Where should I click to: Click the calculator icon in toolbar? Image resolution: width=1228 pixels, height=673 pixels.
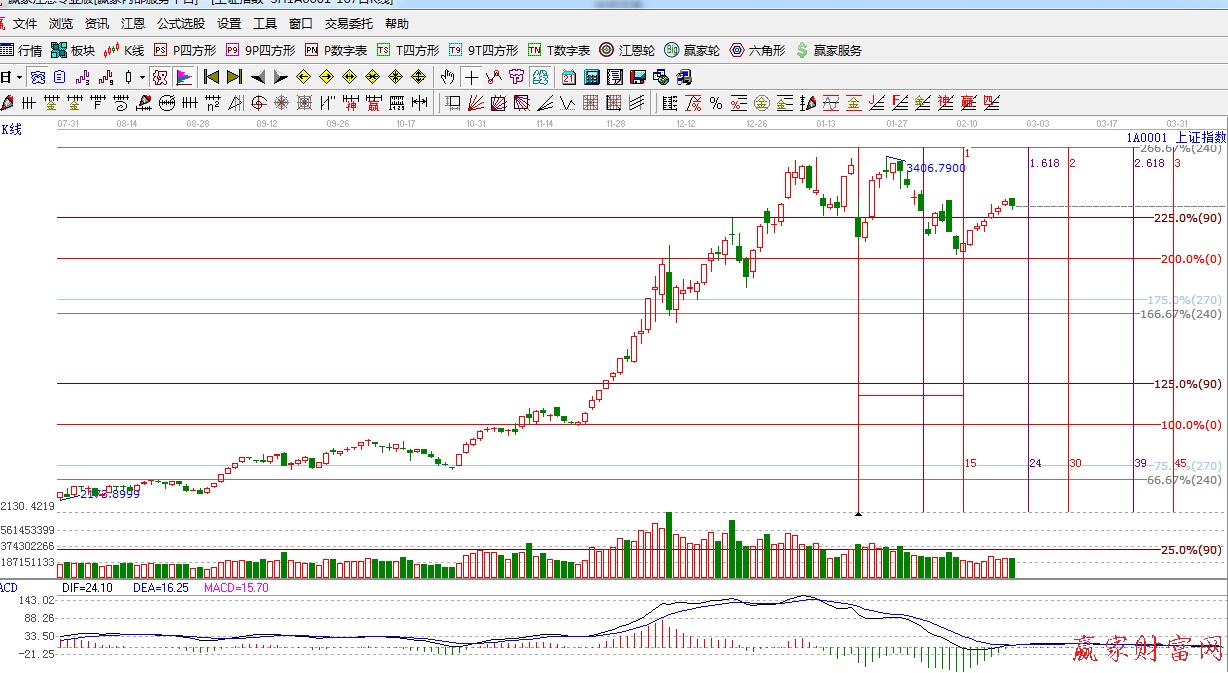coord(591,77)
